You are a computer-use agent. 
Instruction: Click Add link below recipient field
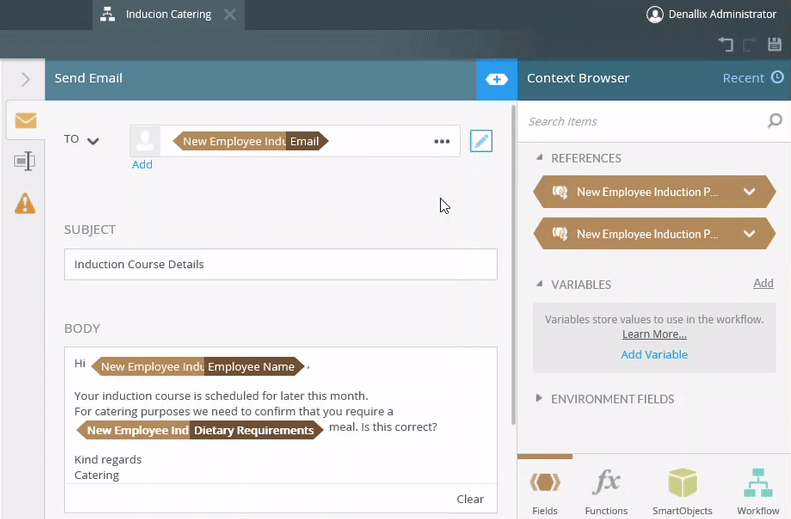[x=142, y=164]
